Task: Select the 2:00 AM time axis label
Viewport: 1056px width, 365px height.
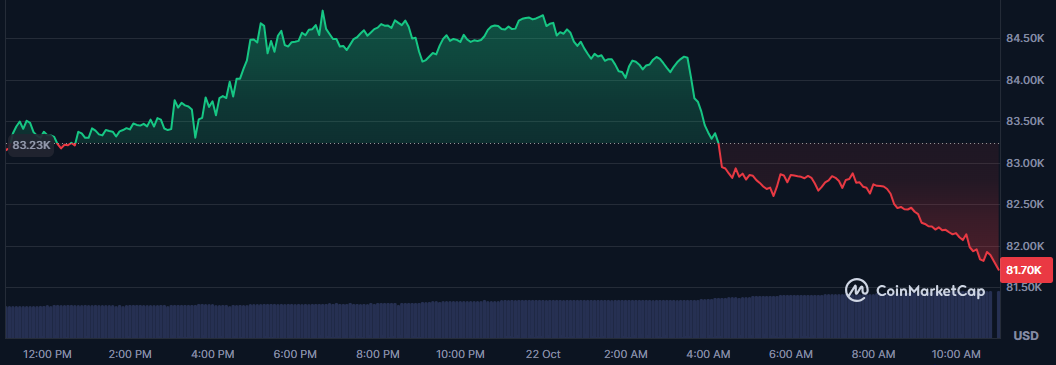Action: 626,354
